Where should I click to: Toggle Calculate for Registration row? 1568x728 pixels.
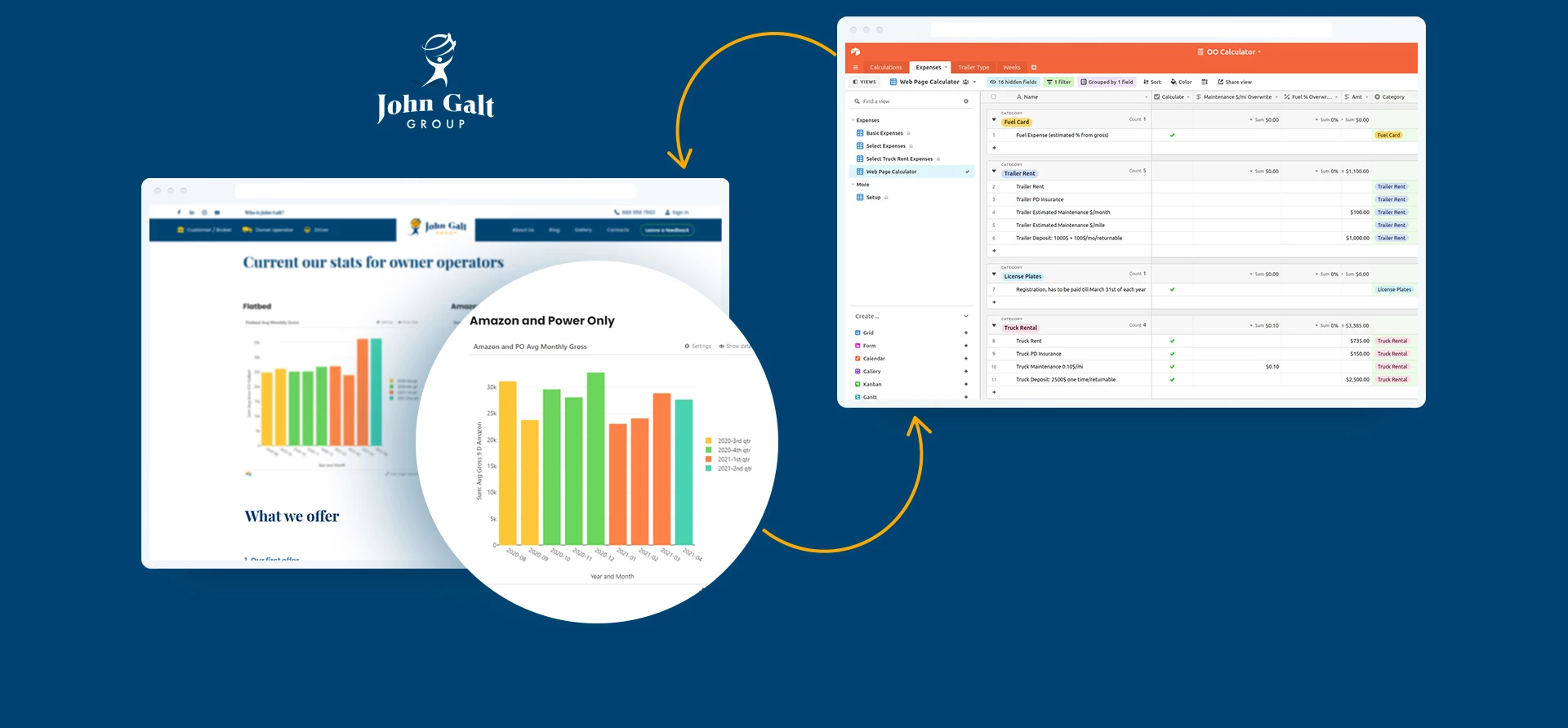(x=1172, y=289)
